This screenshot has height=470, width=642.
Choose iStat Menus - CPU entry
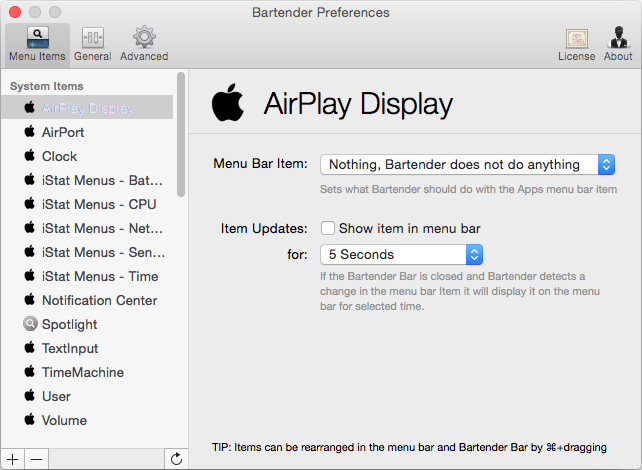(x=87, y=204)
